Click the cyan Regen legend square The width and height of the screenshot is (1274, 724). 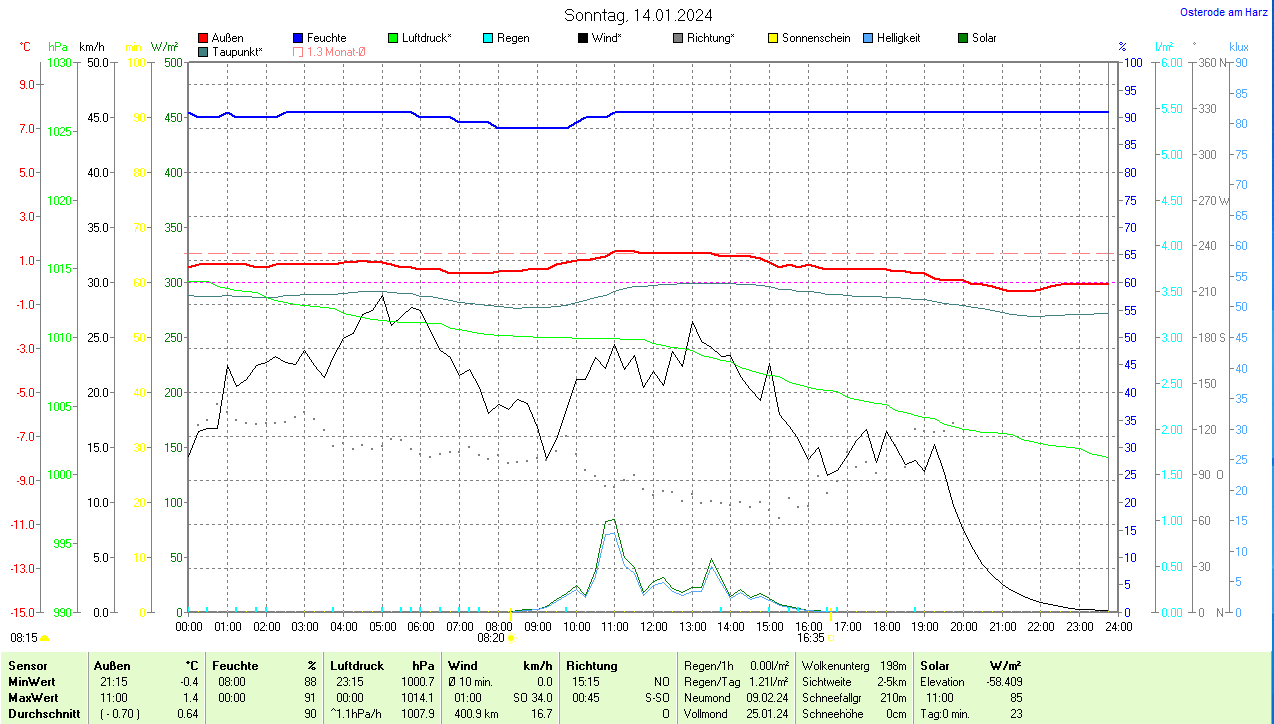(x=488, y=38)
